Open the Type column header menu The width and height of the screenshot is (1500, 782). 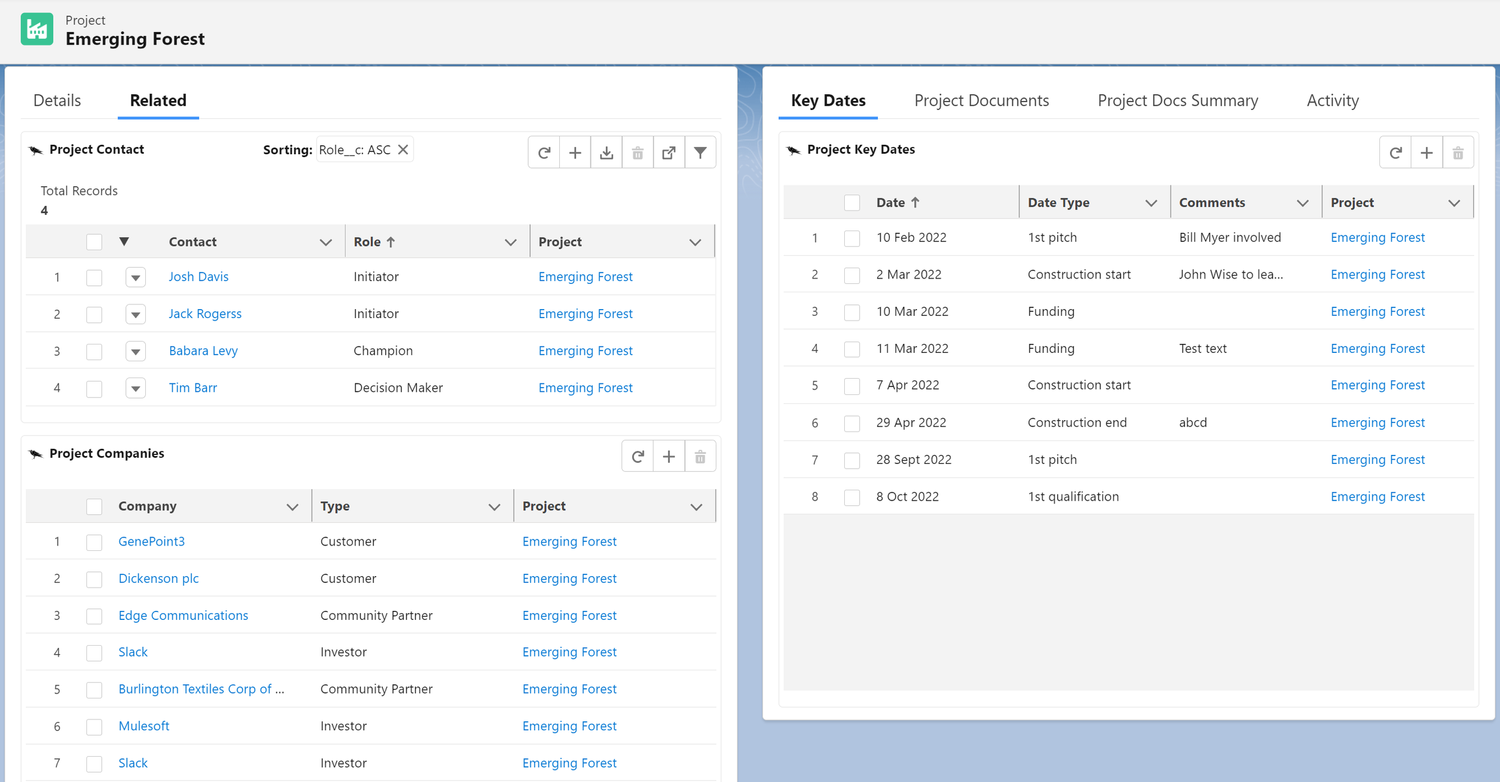coord(494,507)
